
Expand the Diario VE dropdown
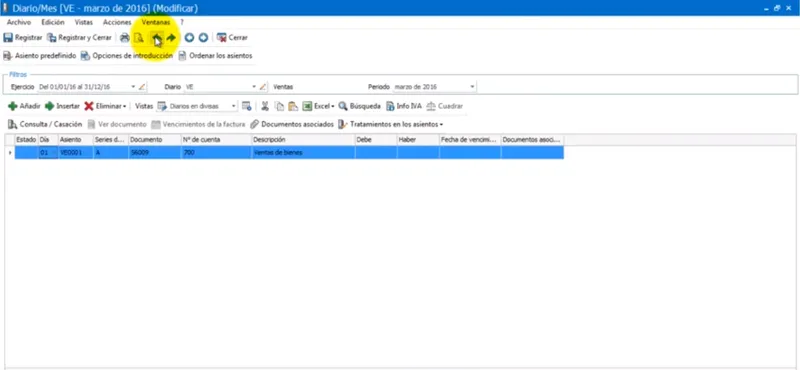254,87
